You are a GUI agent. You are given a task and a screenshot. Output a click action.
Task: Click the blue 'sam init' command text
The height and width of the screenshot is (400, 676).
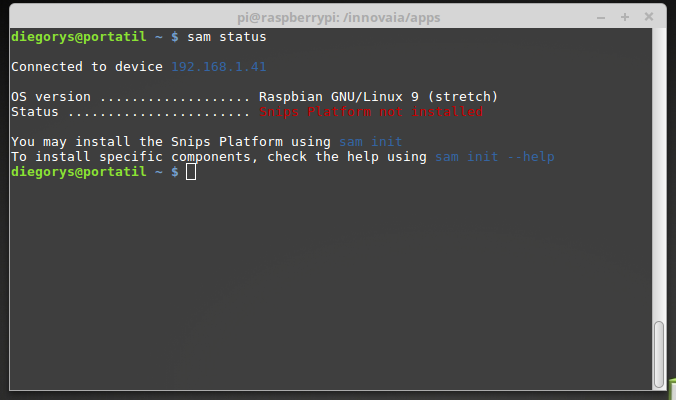(x=370, y=142)
